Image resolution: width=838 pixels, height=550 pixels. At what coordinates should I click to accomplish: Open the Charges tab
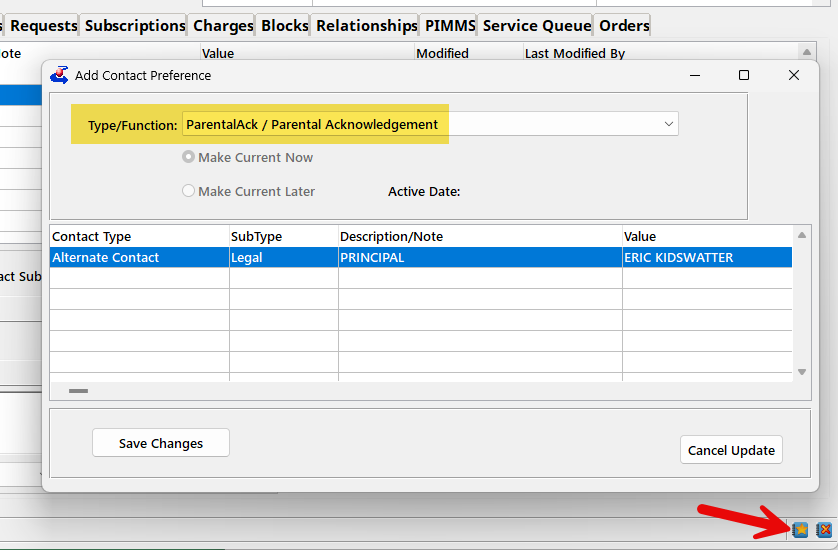pos(223,26)
